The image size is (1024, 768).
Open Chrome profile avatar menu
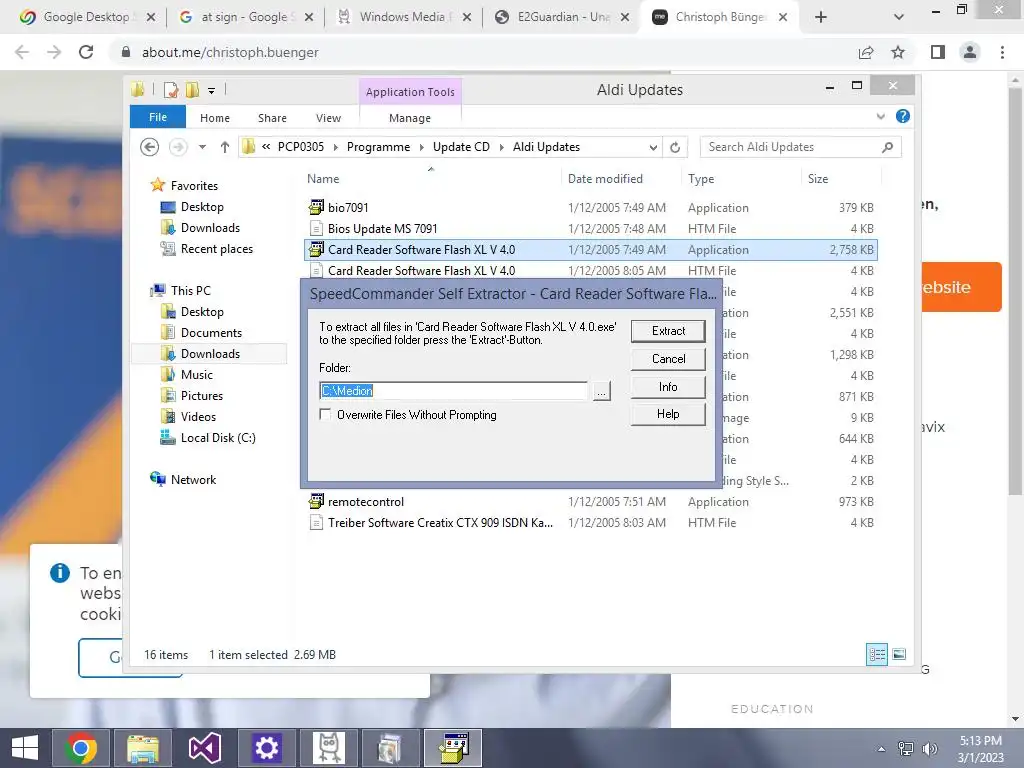[x=970, y=52]
